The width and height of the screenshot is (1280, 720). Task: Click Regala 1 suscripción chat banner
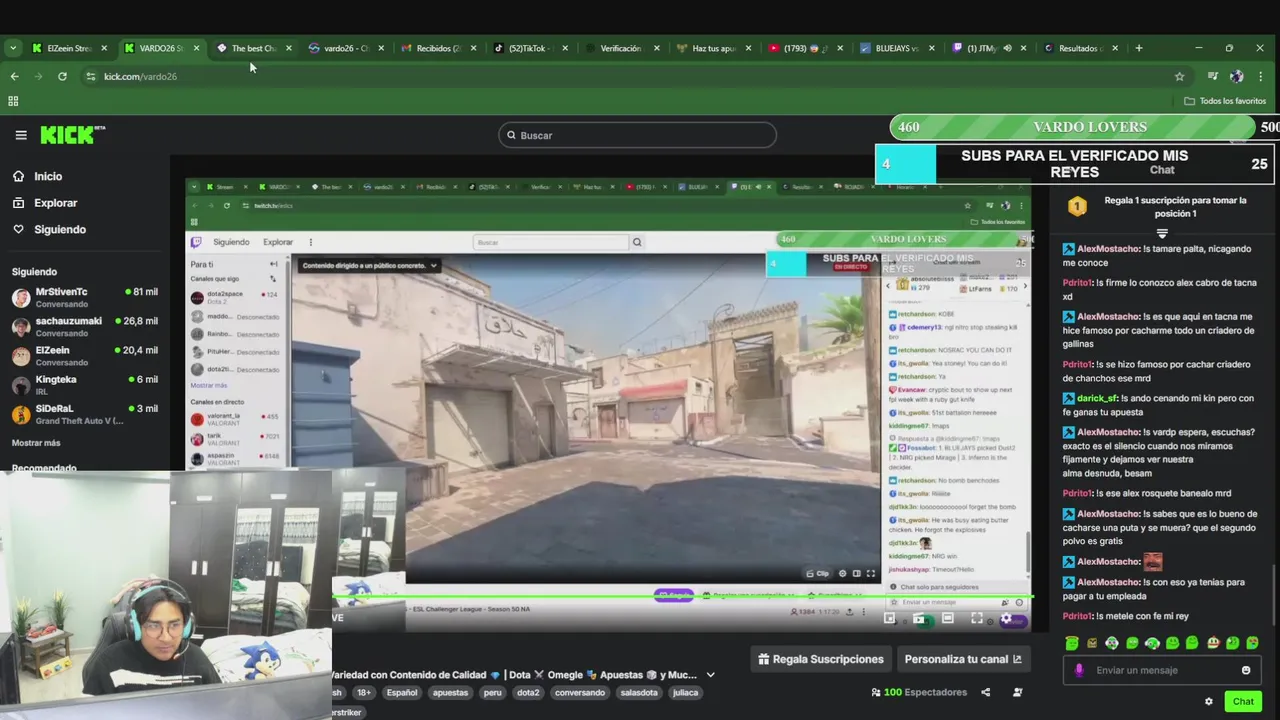1162,207
